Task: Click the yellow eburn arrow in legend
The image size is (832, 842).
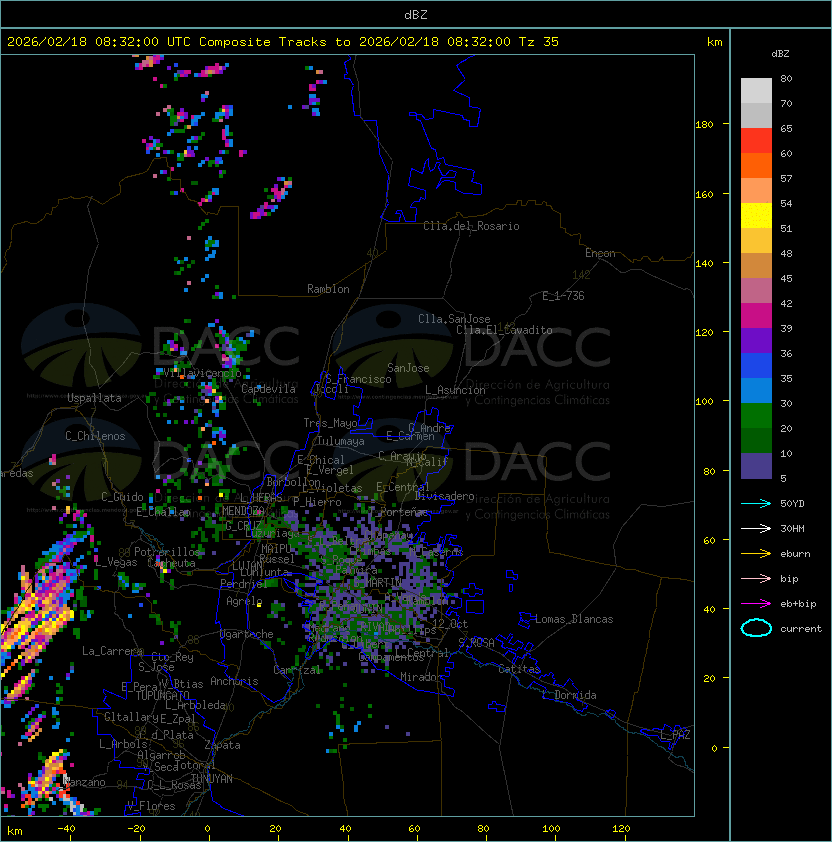Action: coord(756,554)
